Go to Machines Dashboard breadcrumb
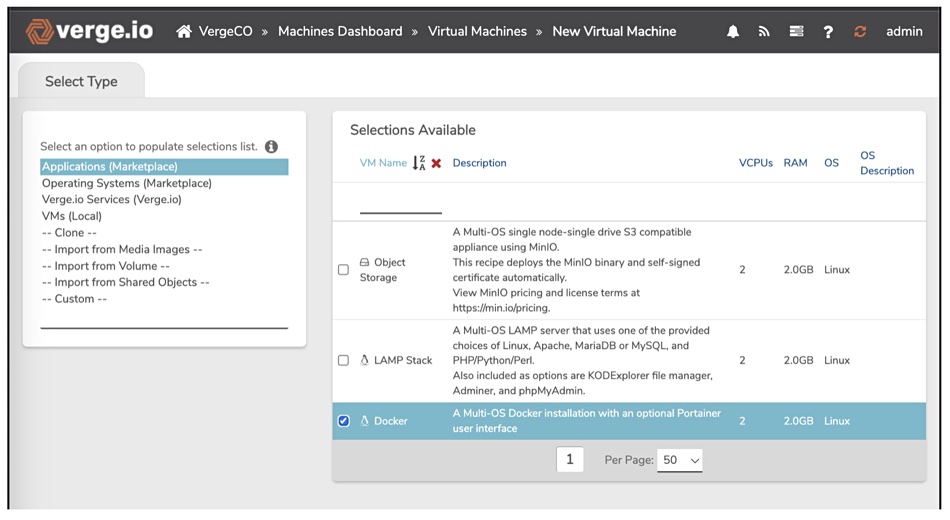950x520 pixels. (340, 32)
